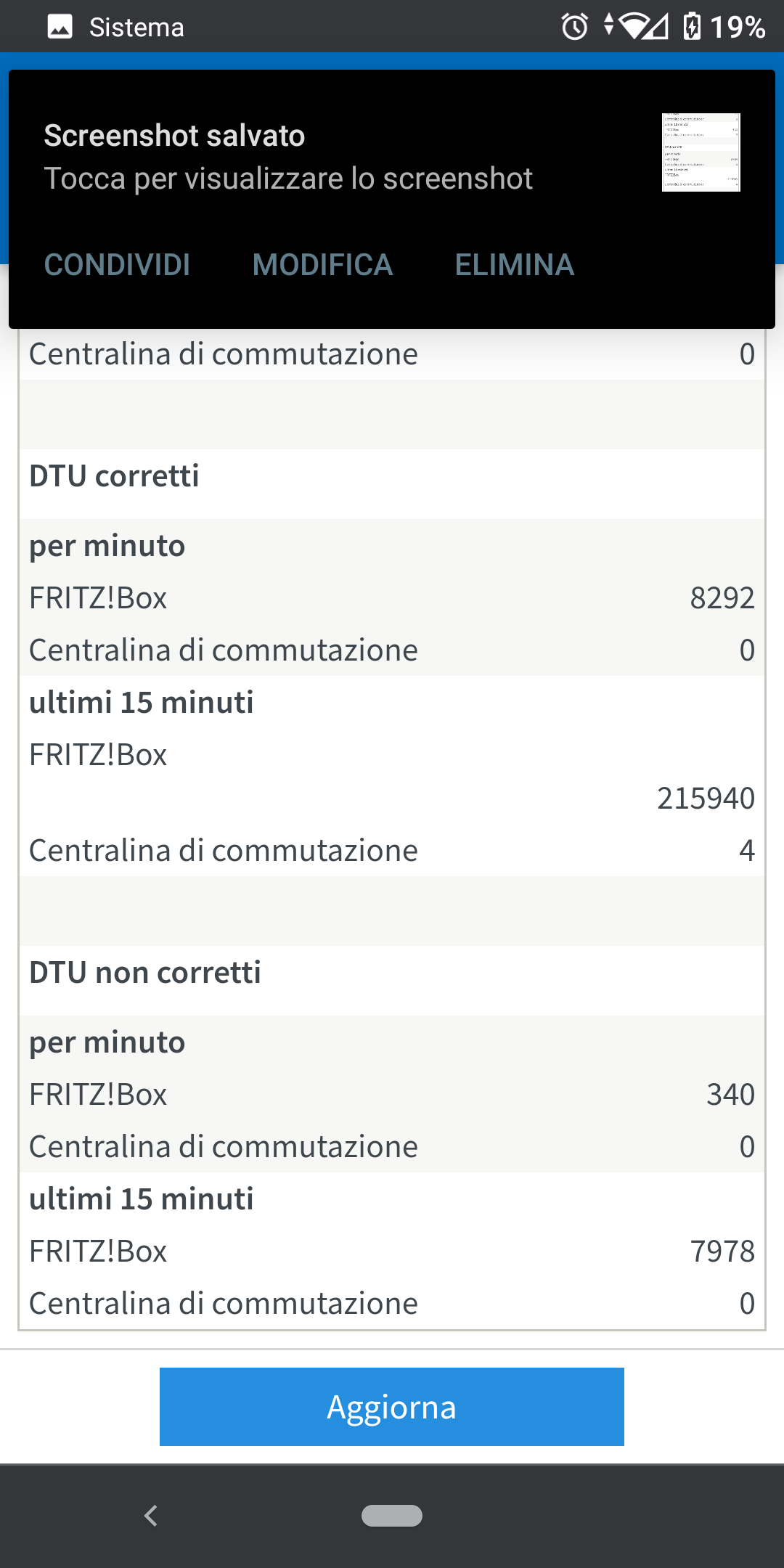
Task: Tap the 8292 per-minute FRITZ!Box value
Action: [x=722, y=598]
